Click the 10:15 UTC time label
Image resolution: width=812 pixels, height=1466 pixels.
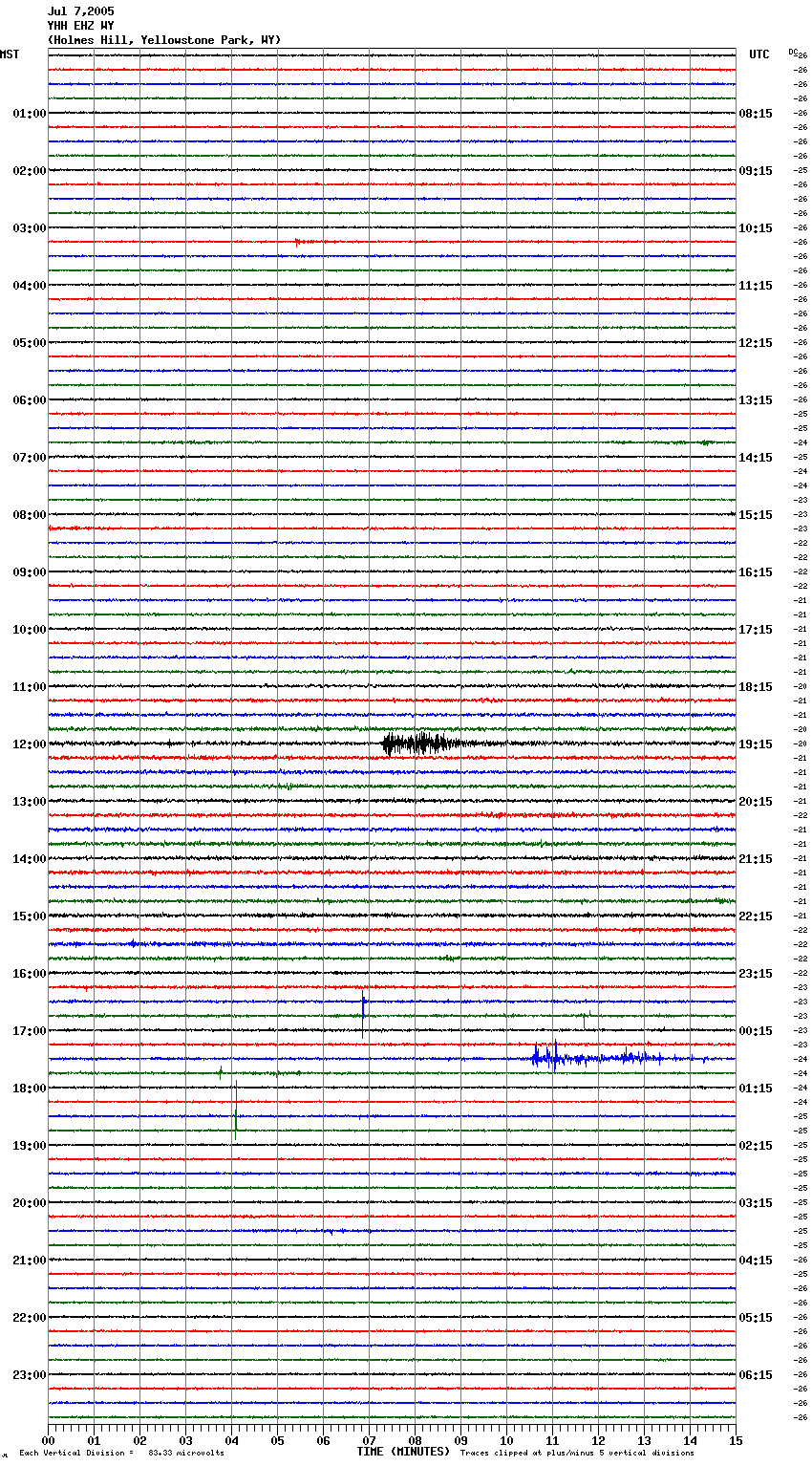[x=756, y=228]
